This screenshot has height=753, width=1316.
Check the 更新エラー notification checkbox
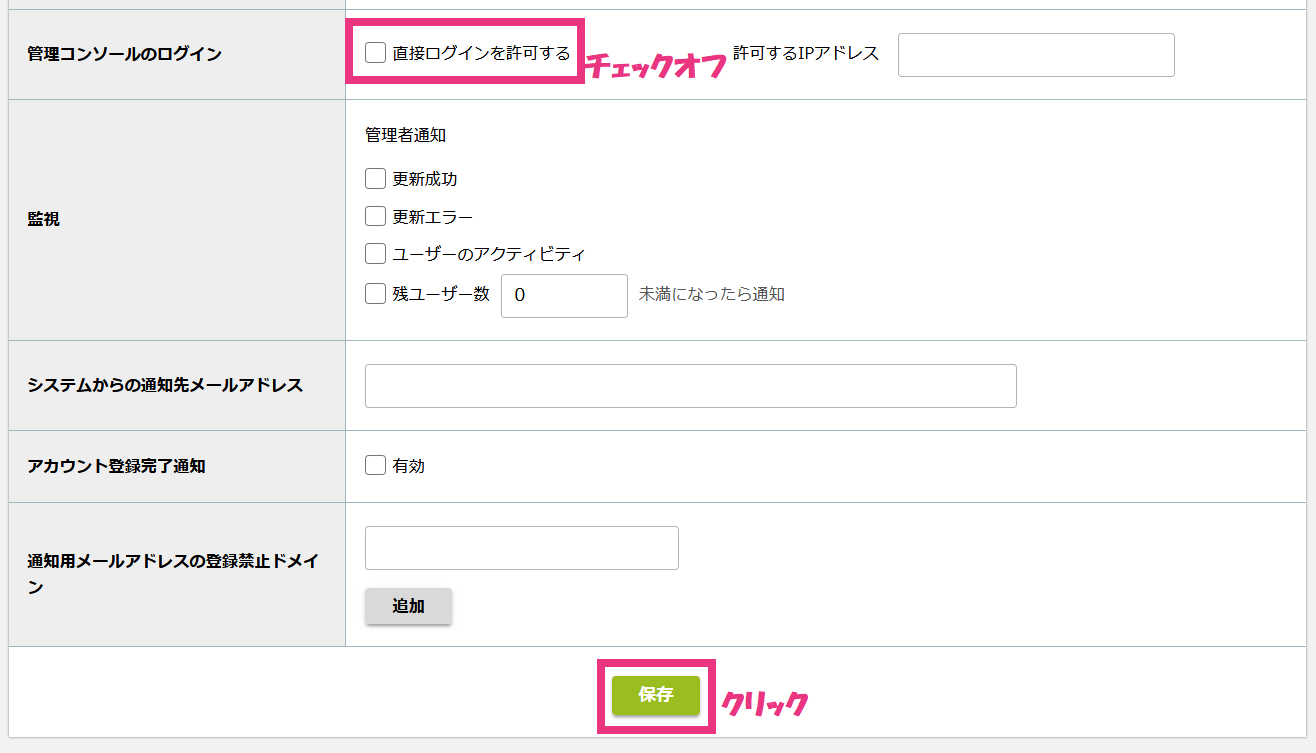[x=376, y=216]
